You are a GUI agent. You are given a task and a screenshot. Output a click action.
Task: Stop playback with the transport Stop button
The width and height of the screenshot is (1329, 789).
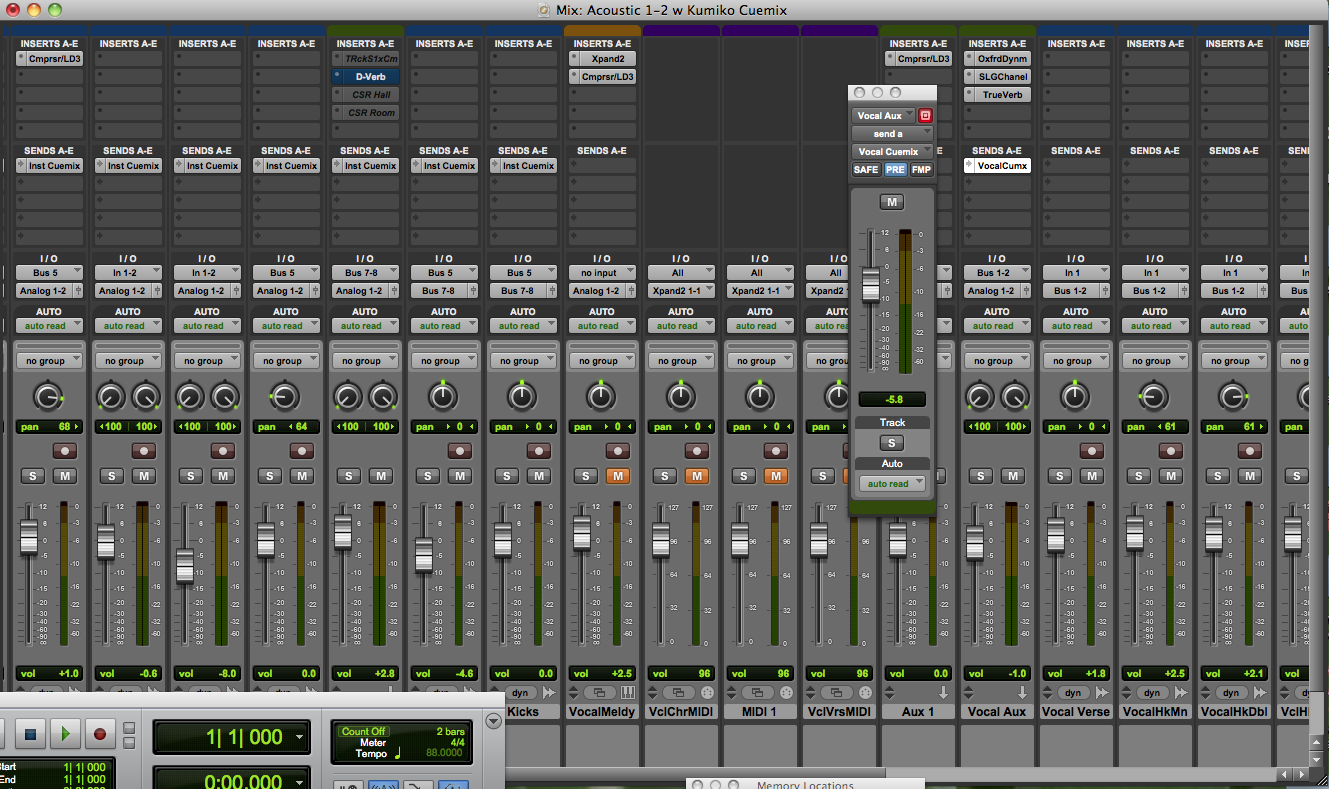pos(30,735)
